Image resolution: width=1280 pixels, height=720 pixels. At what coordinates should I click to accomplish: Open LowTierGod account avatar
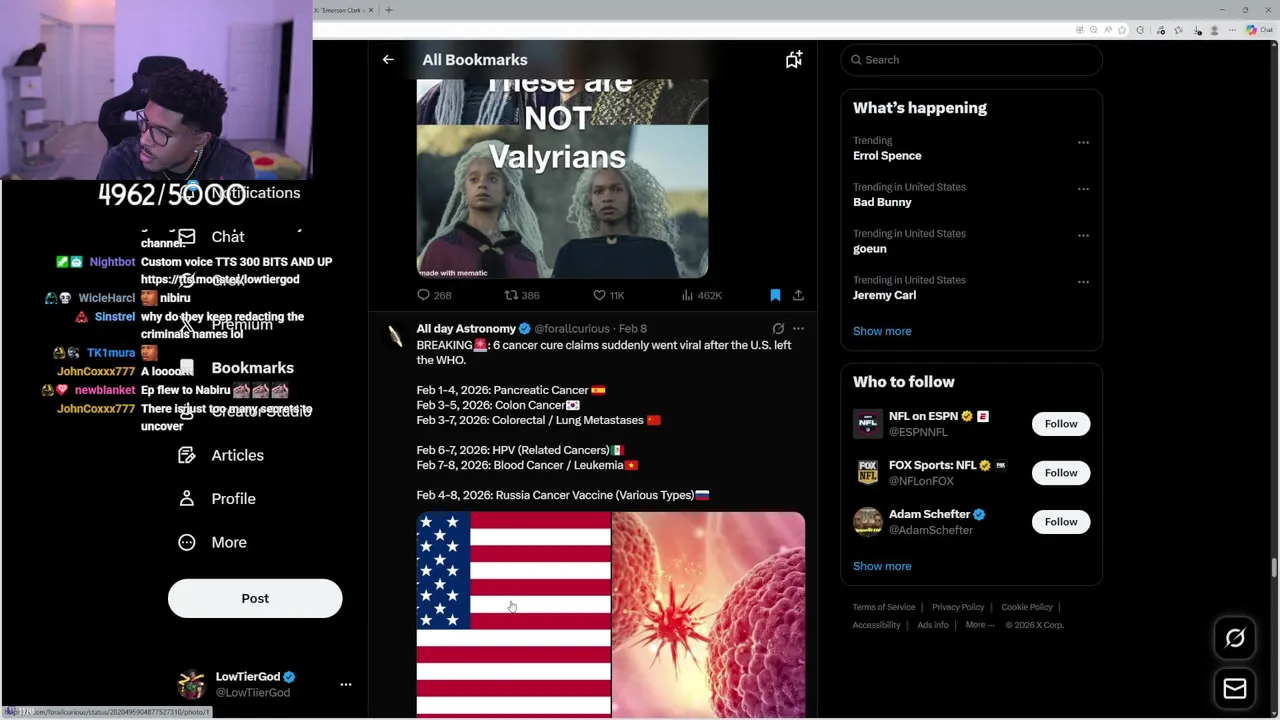tap(191, 684)
